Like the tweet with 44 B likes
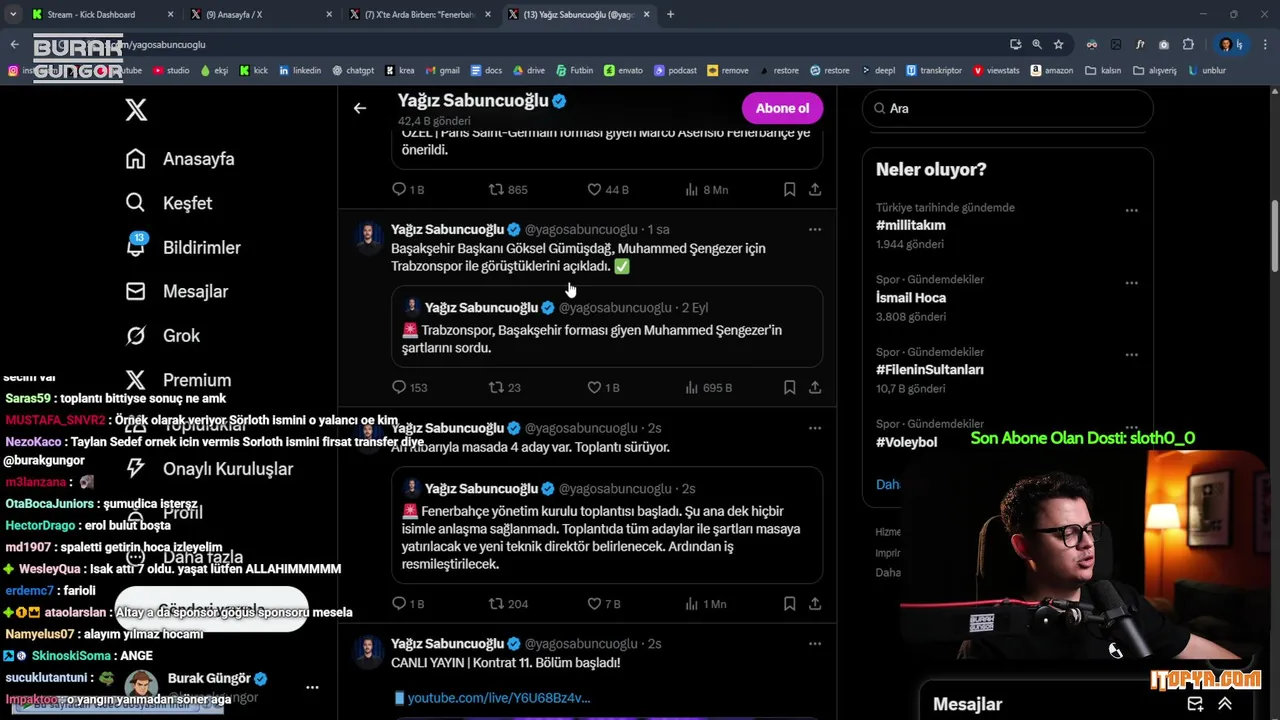The image size is (1280, 720). click(607, 189)
